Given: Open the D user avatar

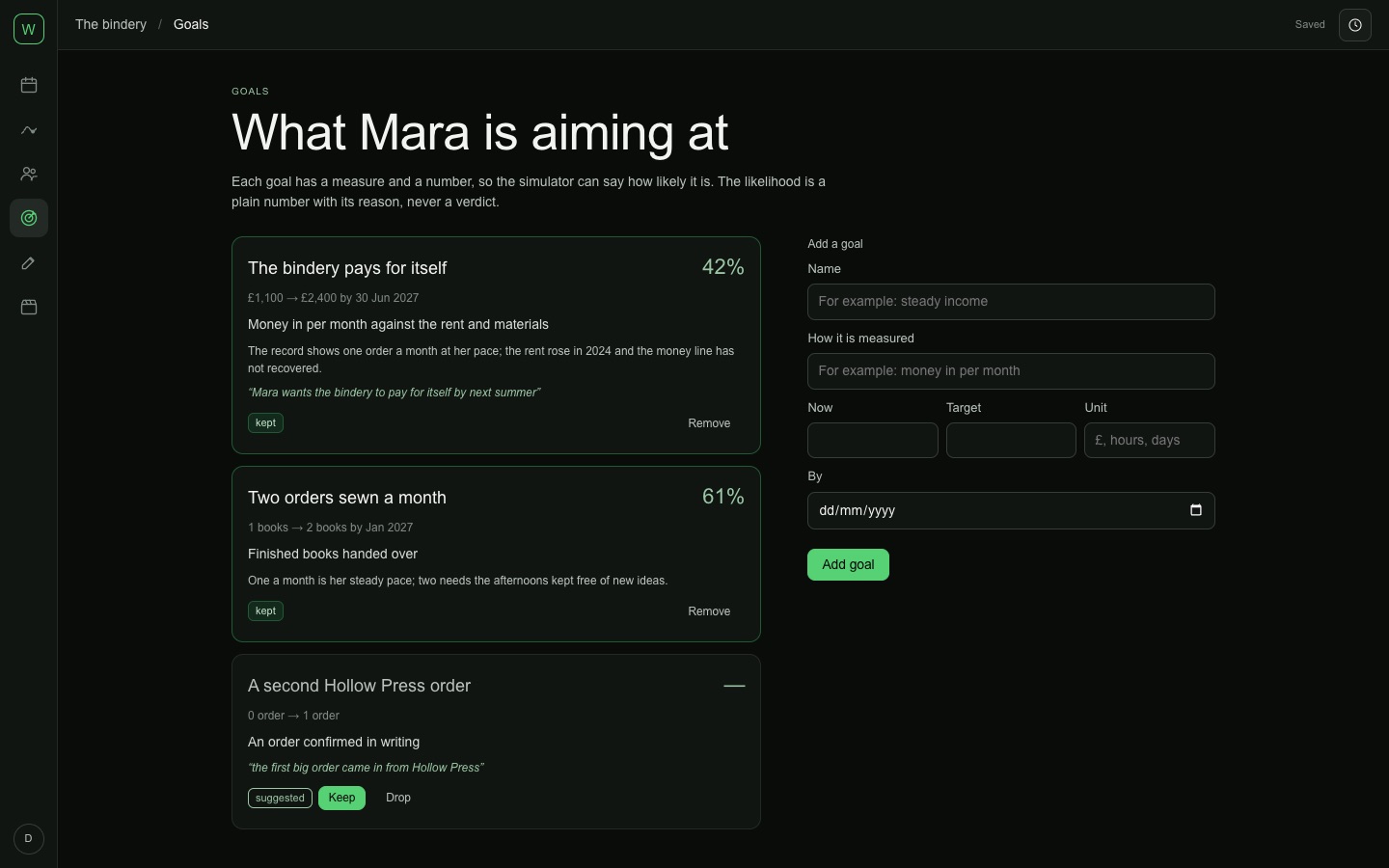Looking at the screenshot, I should pyautogui.click(x=29, y=838).
